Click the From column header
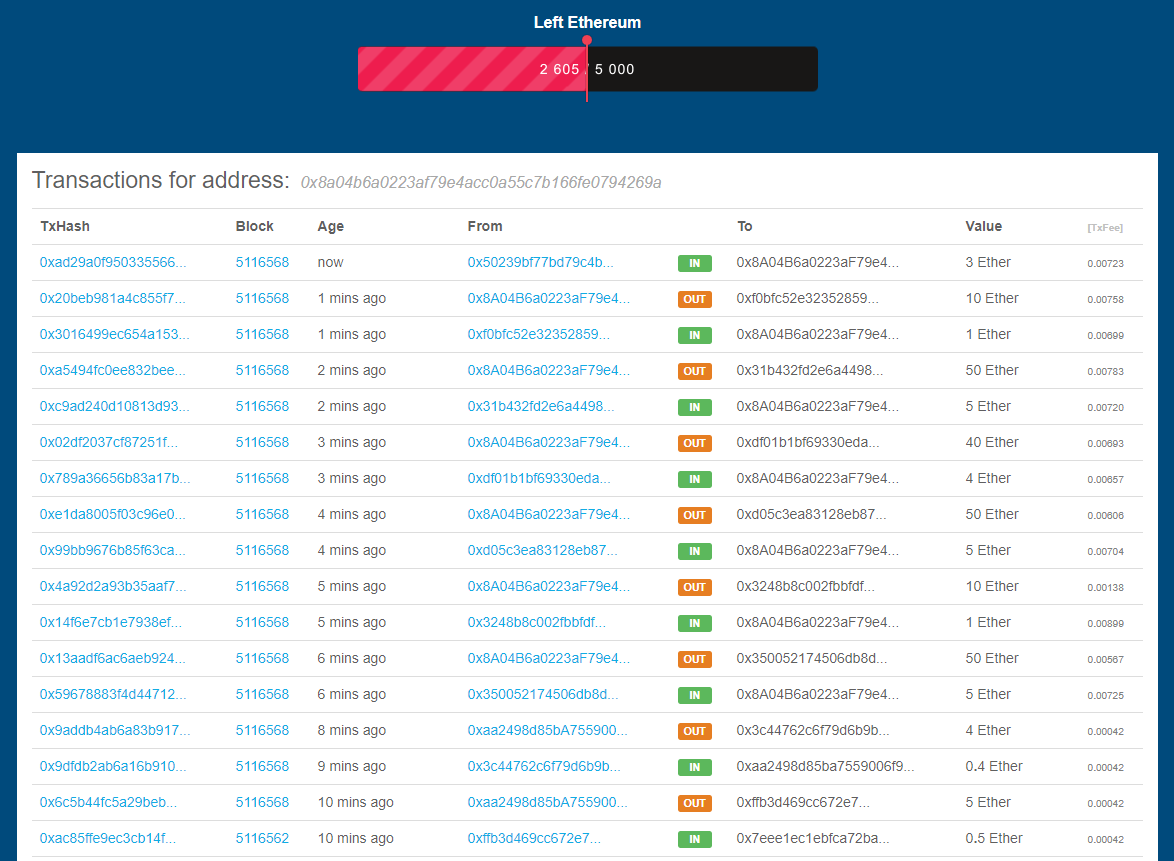1174x861 pixels. [x=485, y=226]
